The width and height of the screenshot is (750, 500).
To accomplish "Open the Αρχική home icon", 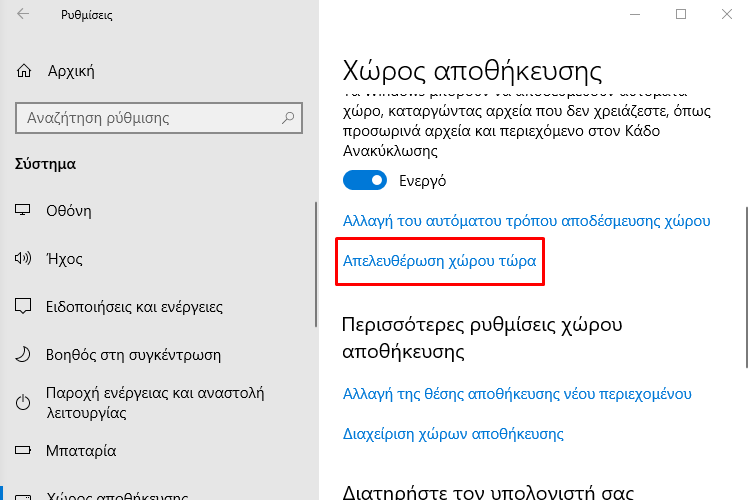I will 24,71.
